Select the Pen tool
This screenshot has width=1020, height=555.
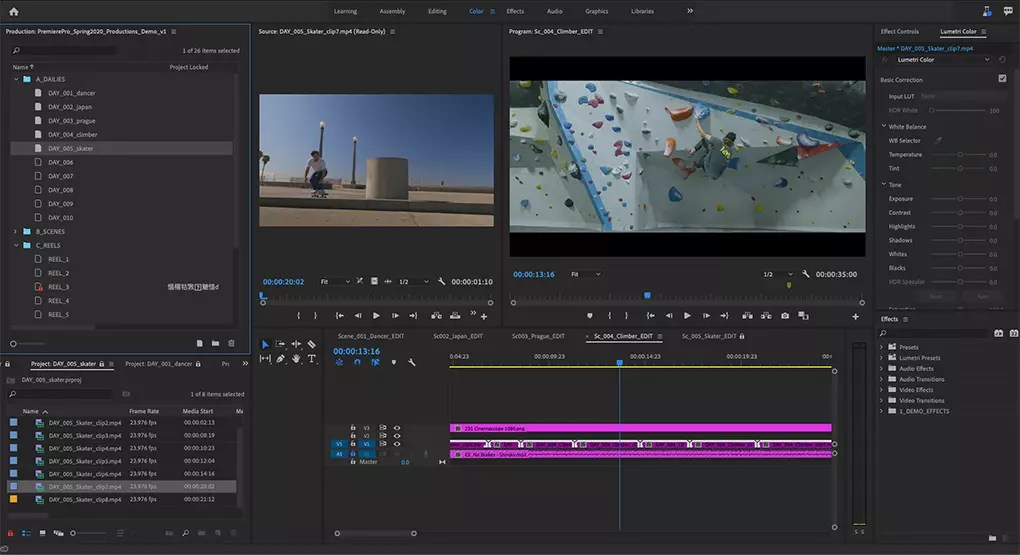tap(280, 359)
